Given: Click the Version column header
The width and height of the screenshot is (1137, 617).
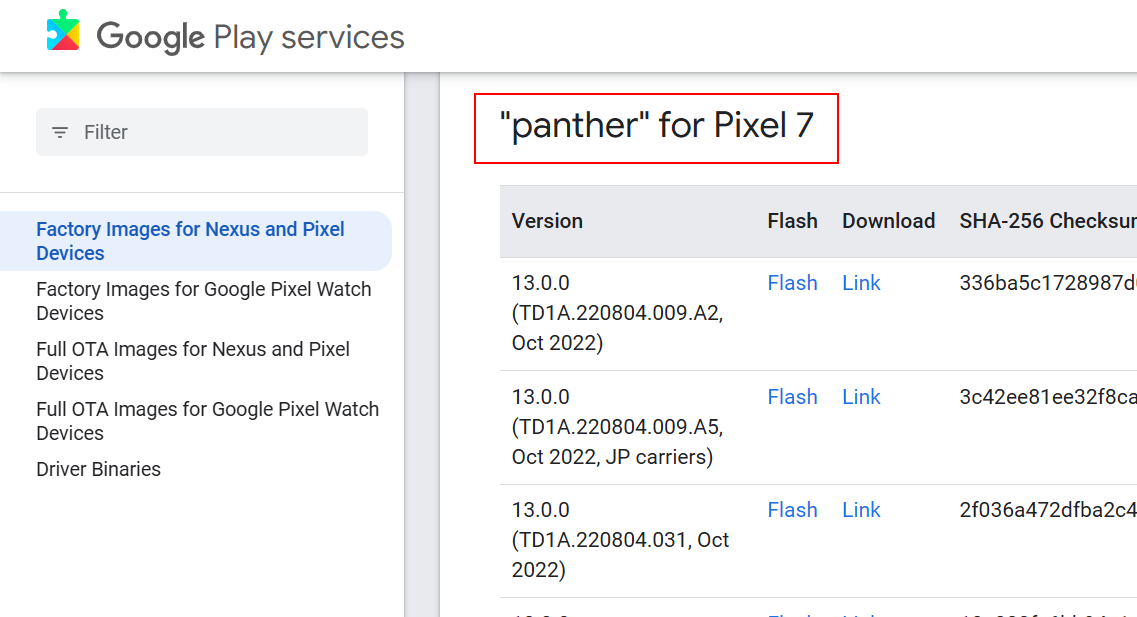Looking at the screenshot, I should pos(547,221).
